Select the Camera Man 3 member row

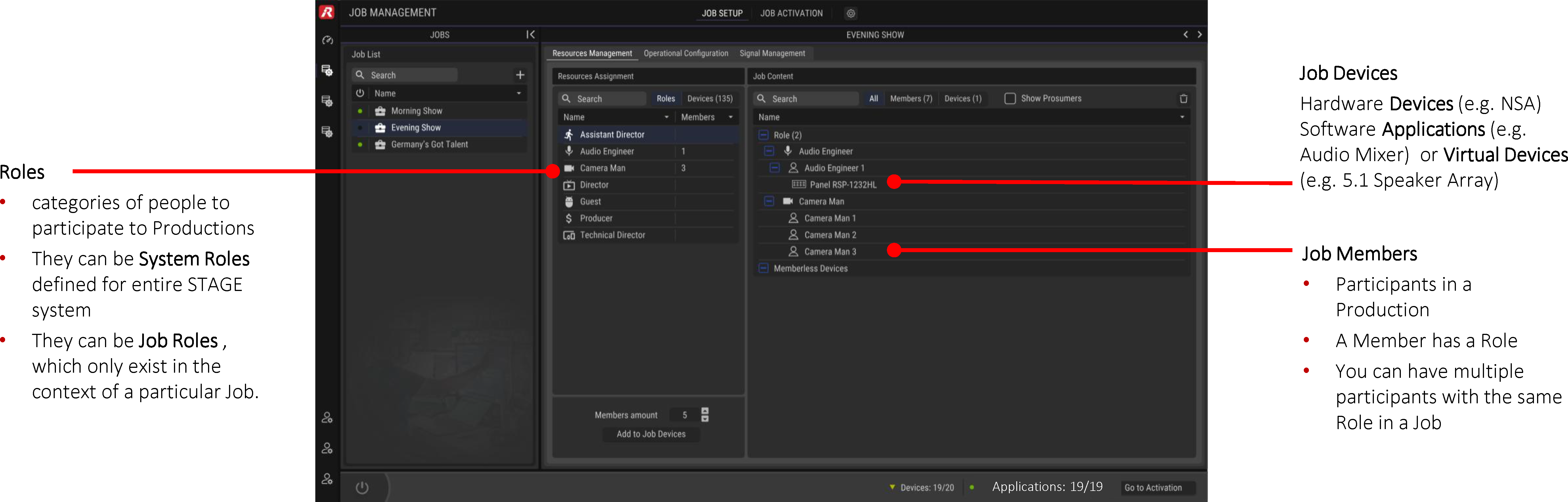pos(973,251)
